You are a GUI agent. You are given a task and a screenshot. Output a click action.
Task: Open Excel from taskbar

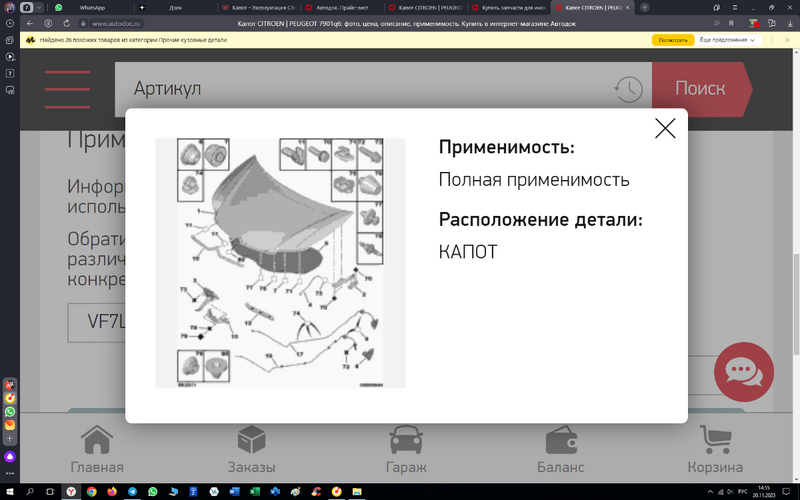255,492
